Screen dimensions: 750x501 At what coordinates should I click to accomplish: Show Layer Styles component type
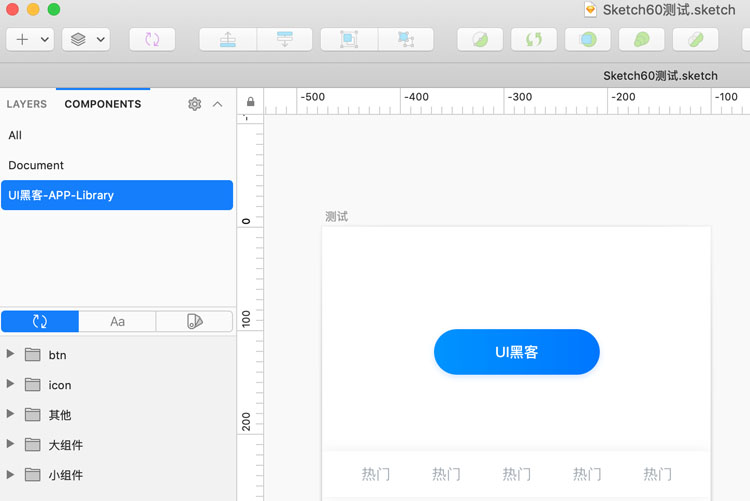point(194,321)
